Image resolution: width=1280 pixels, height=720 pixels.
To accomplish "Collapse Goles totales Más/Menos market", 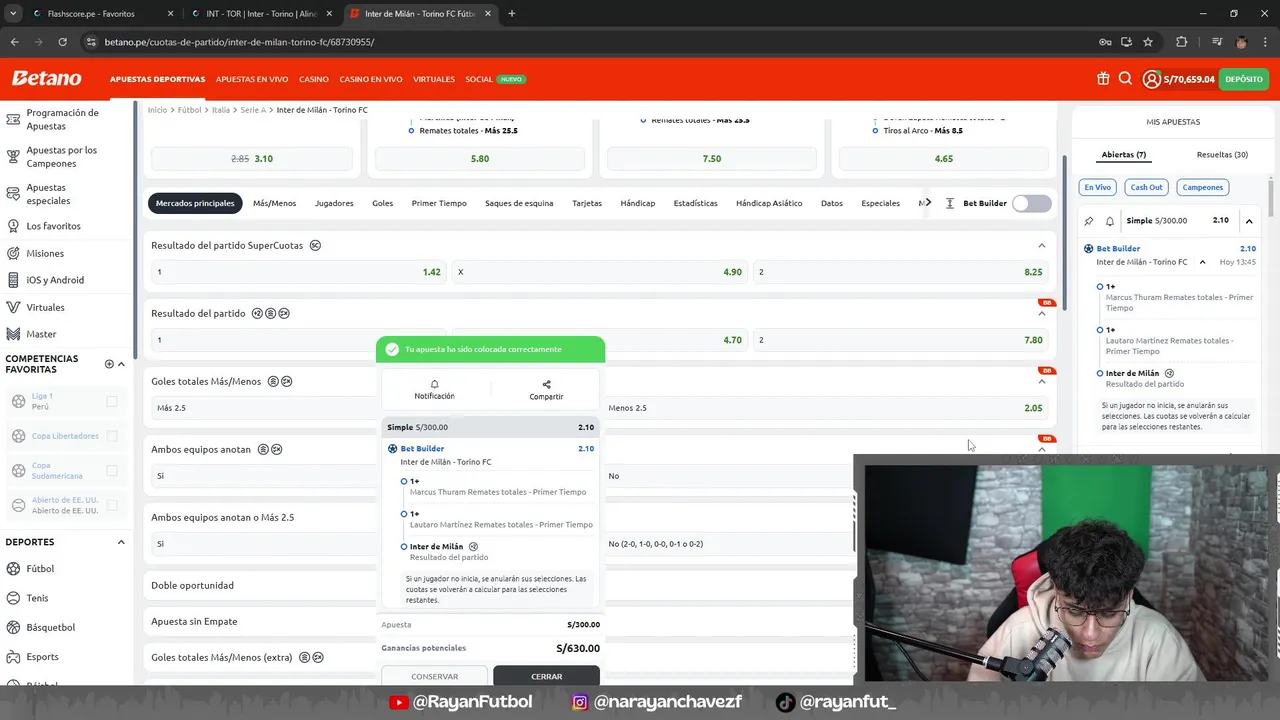I will [1041, 381].
